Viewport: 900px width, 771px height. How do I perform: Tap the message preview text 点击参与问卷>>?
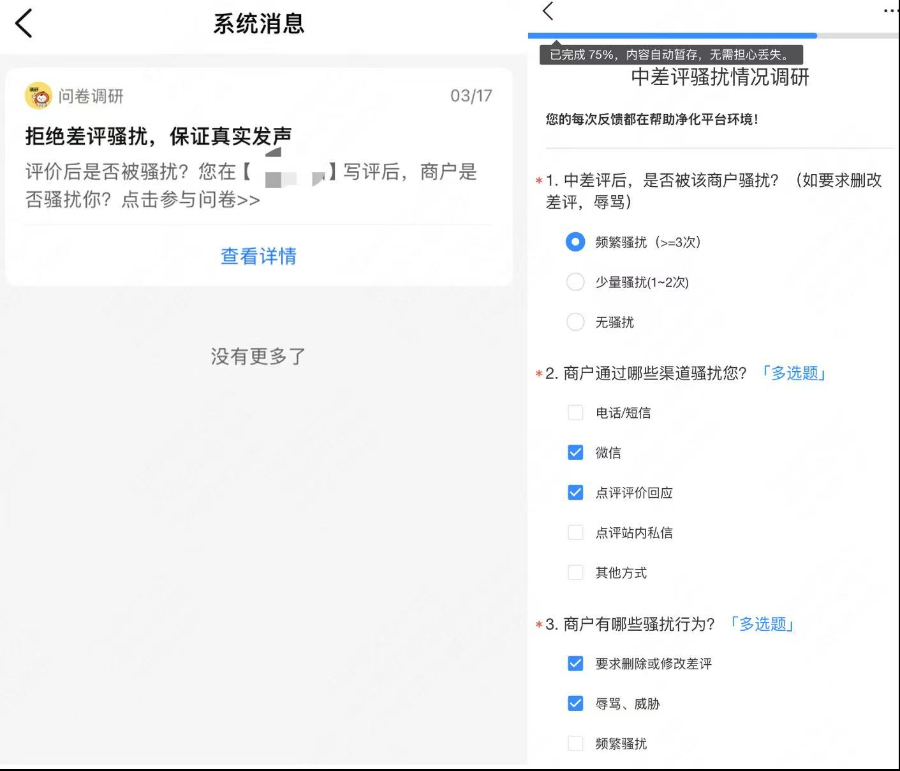[190, 200]
